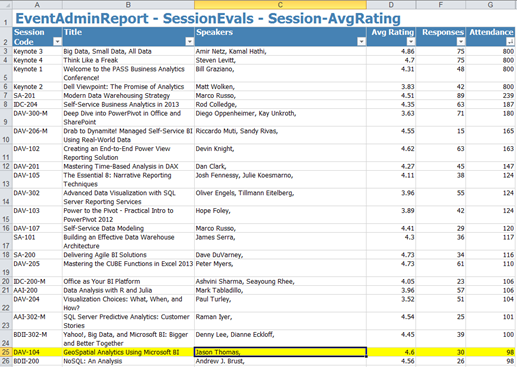This screenshot has height=367, width=517.
Task: Select SA-201 attendance value 239
Action: pos(490,96)
